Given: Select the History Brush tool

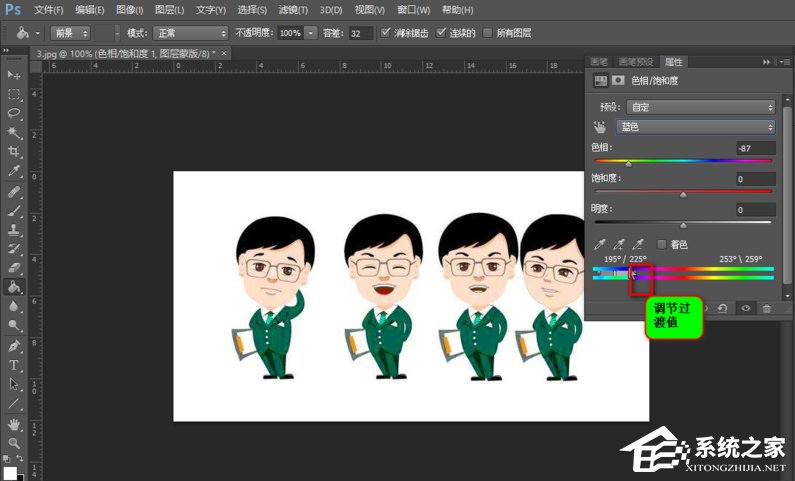Looking at the screenshot, I should pos(14,249).
